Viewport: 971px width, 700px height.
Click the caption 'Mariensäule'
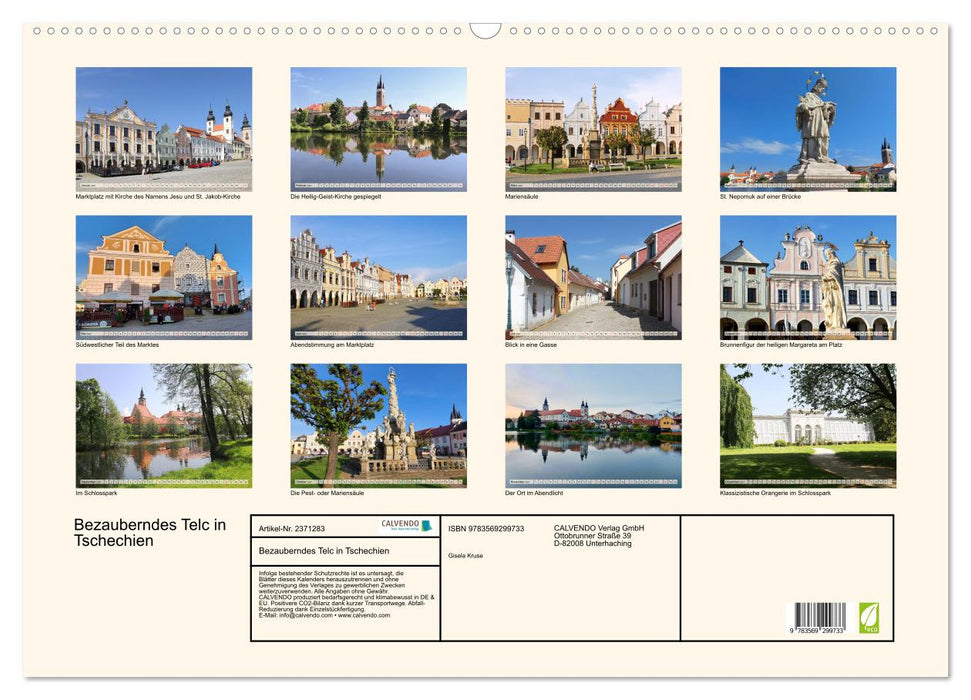521,196
